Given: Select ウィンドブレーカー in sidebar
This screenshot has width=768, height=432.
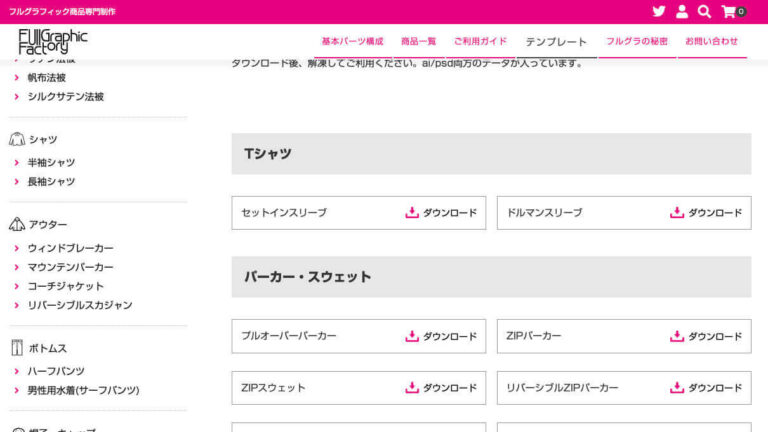Looking at the screenshot, I should tap(70, 248).
